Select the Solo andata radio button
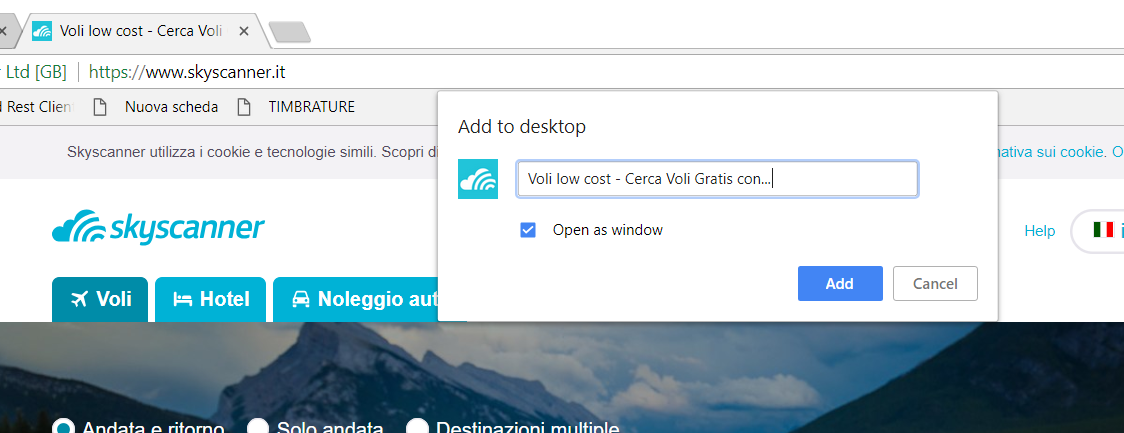This screenshot has height=433, width=1124. (258, 427)
